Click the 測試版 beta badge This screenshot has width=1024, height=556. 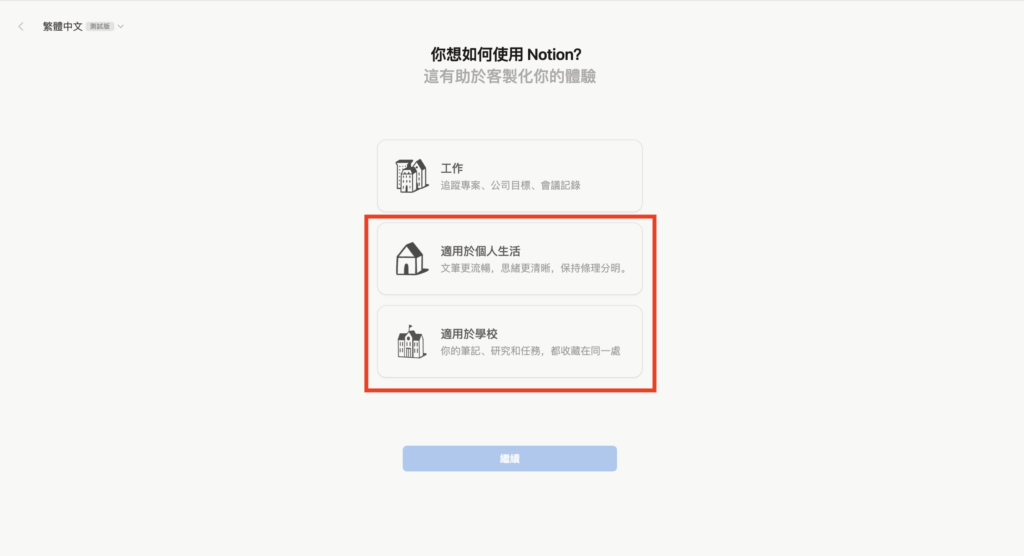(x=100, y=27)
